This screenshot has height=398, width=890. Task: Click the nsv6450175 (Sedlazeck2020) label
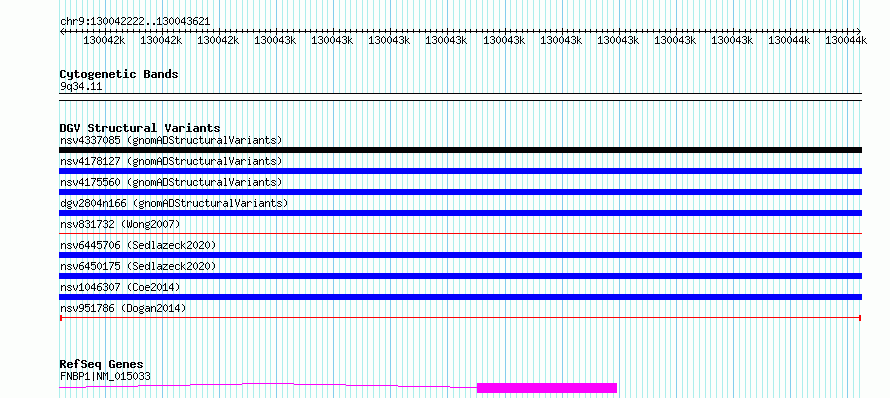coord(138,266)
